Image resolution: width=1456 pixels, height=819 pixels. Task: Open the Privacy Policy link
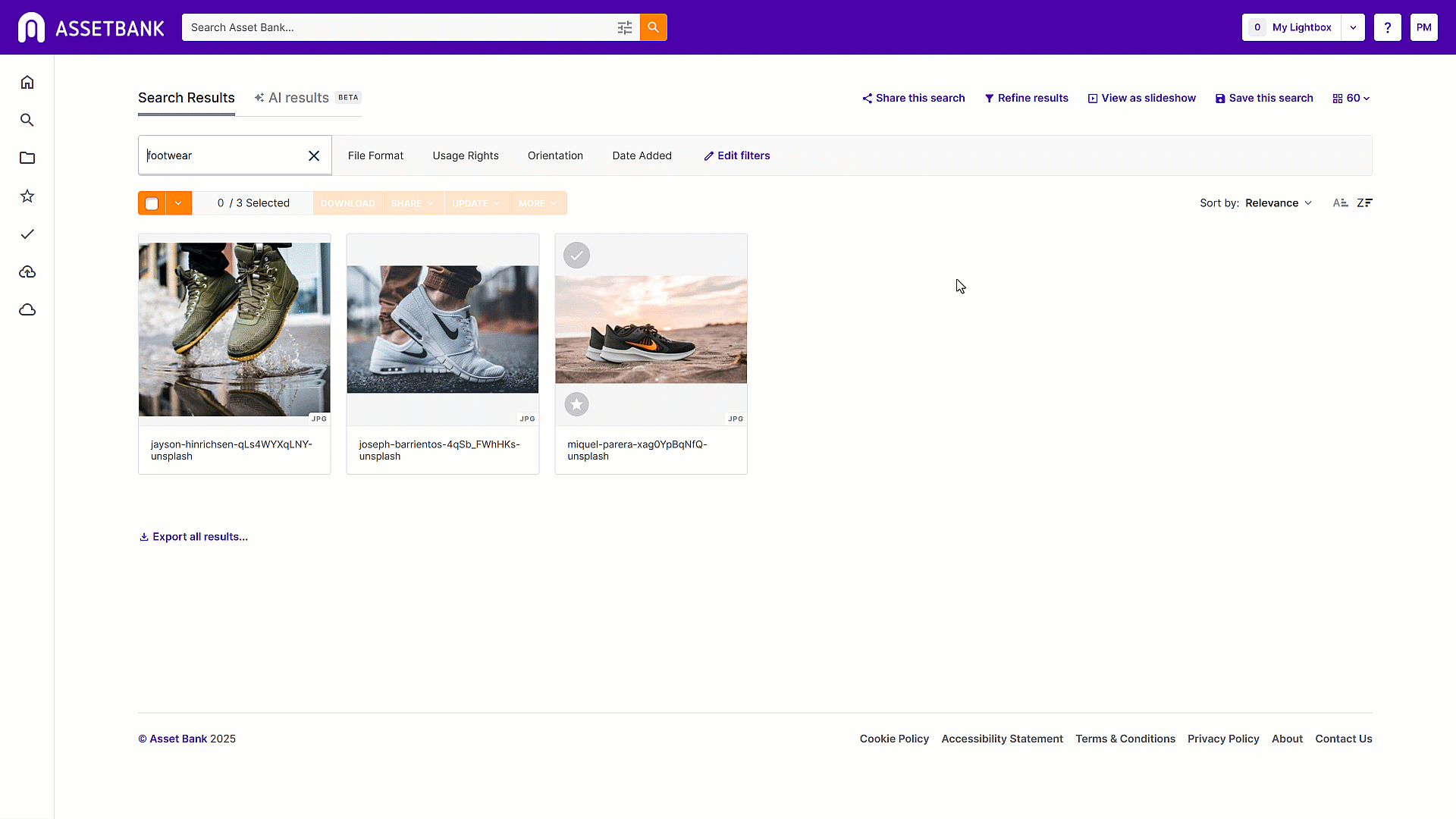[1223, 739]
